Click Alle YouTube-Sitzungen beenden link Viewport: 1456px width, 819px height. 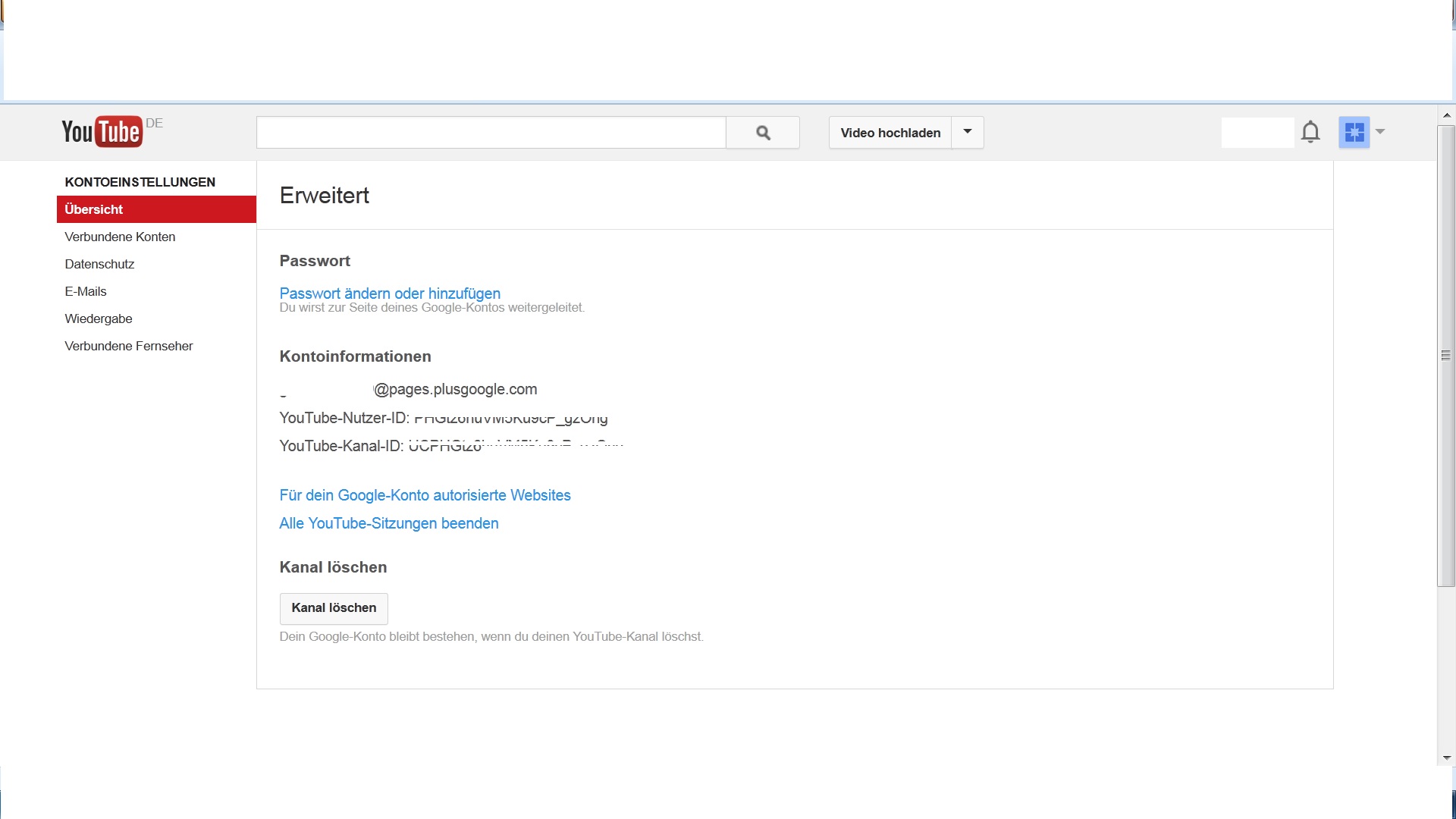[389, 523]
